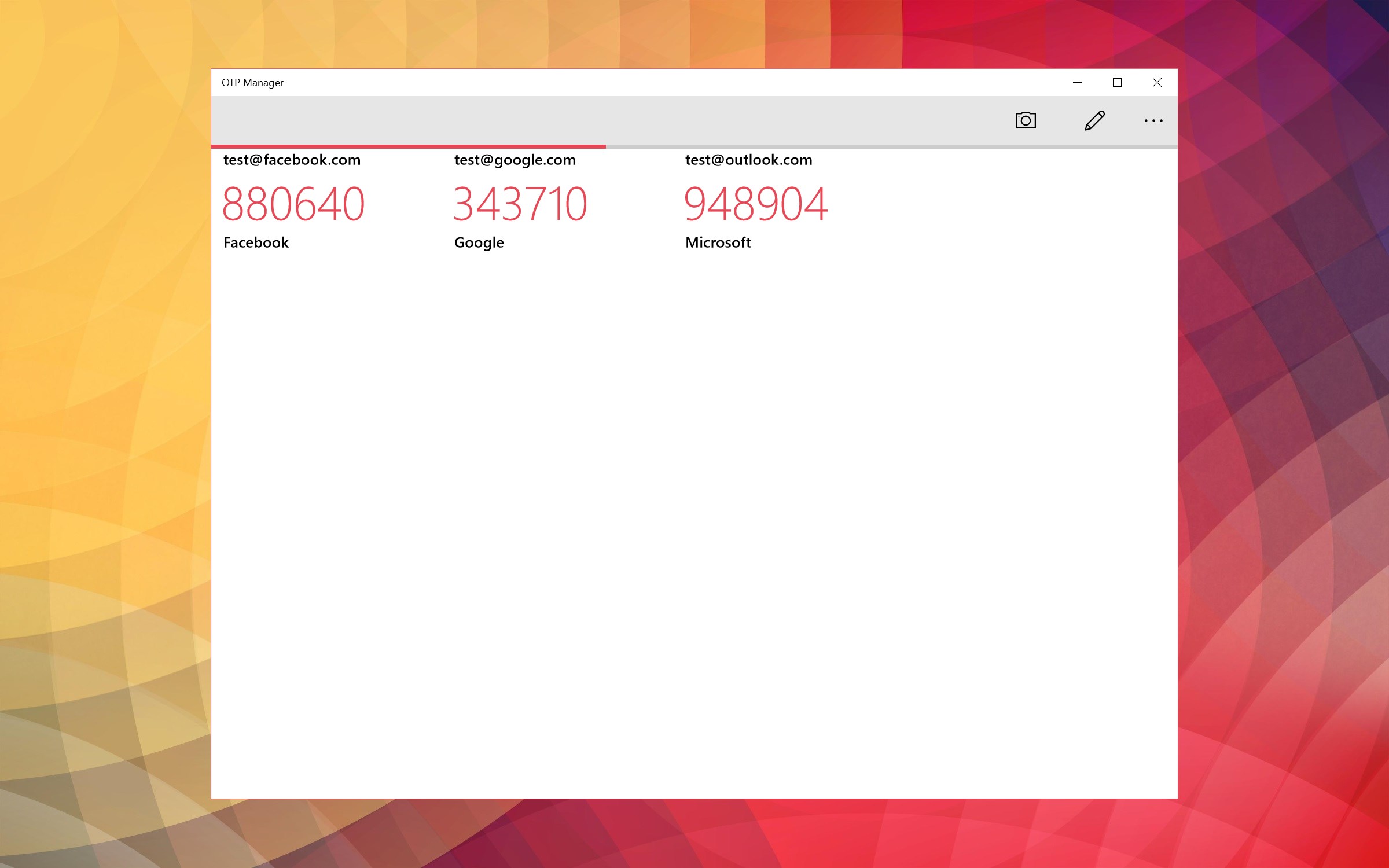Viewport: 1389px width, 868px height.
Task: Copy the Facebook code 880640
Action: pyautogui.click(x=294, y=203)
